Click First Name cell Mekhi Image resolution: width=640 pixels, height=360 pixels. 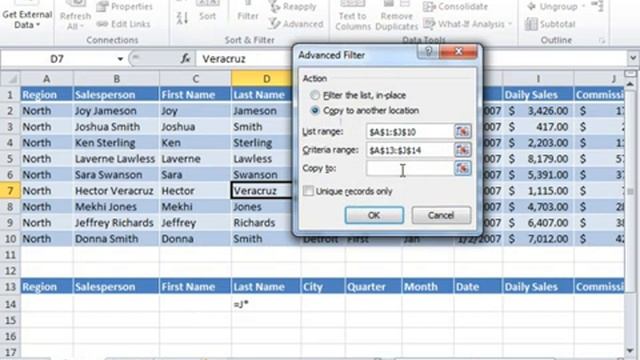[x=196, y=207]
